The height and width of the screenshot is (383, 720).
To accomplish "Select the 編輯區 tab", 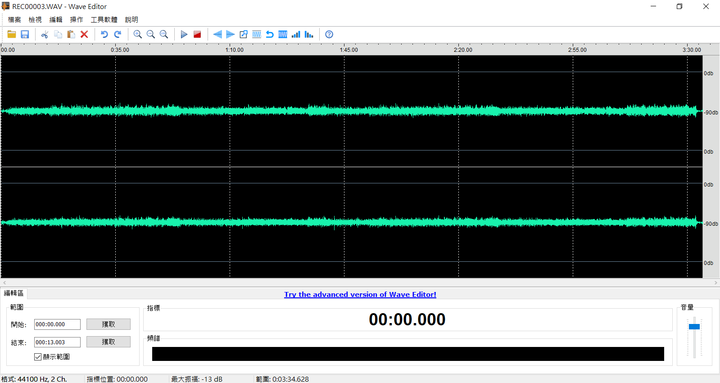I will pos(14,293).
